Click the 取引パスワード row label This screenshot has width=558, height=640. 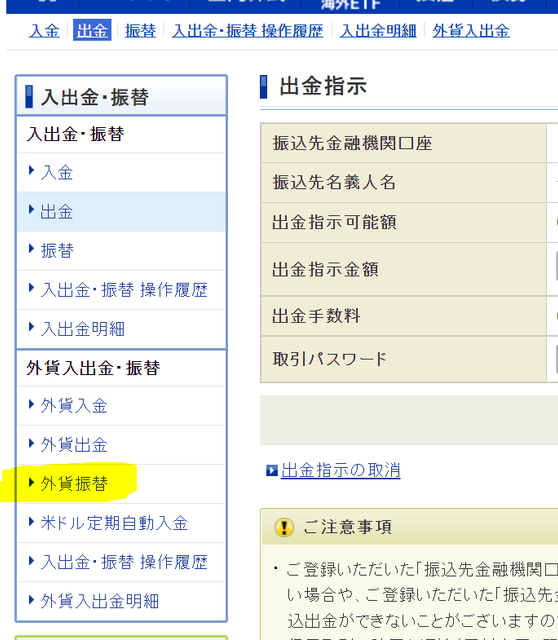(329, 359)
